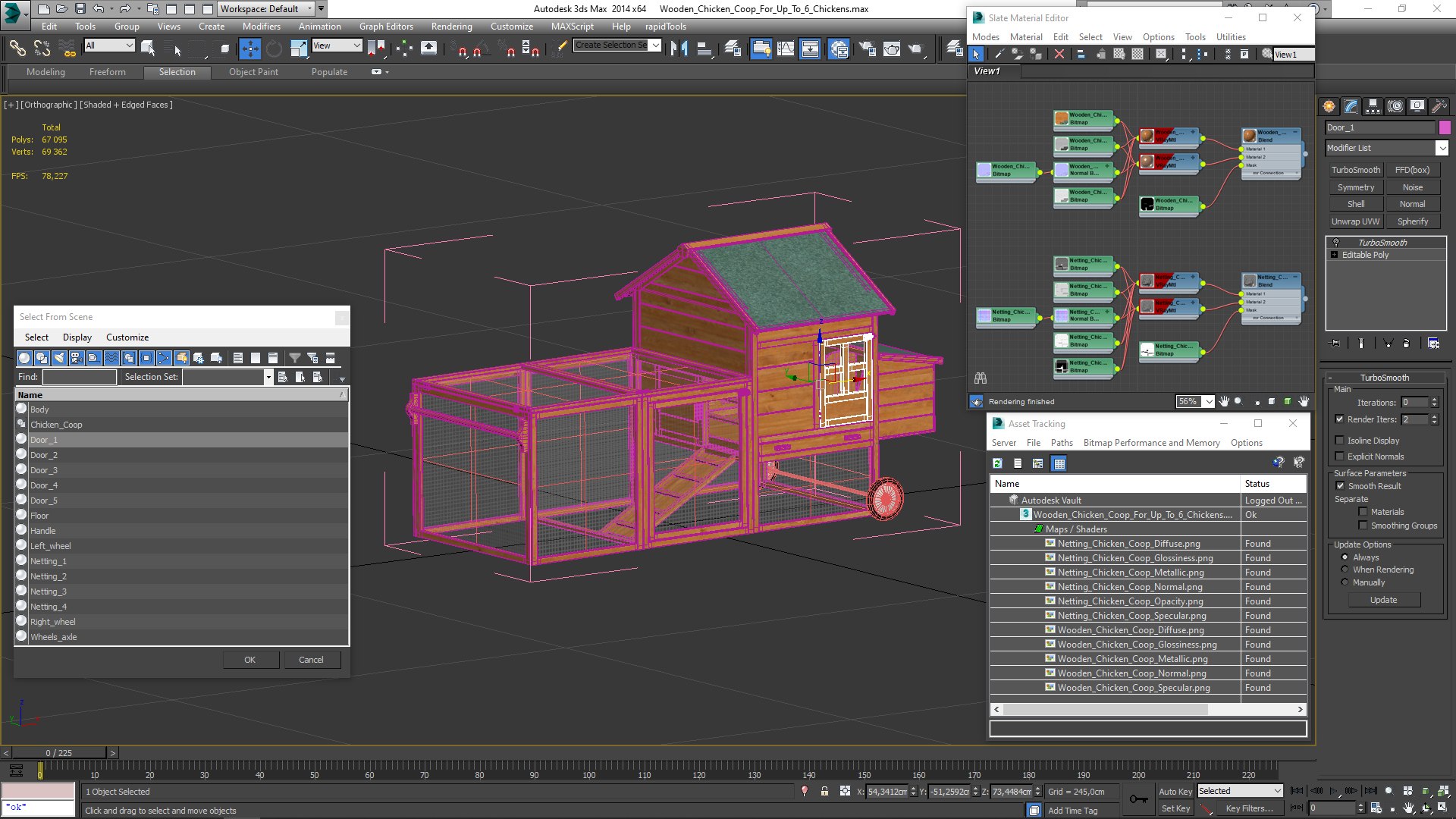Enable the Isoline Display checkbox
1456x819 pixels.
(x=1340, y=441)
